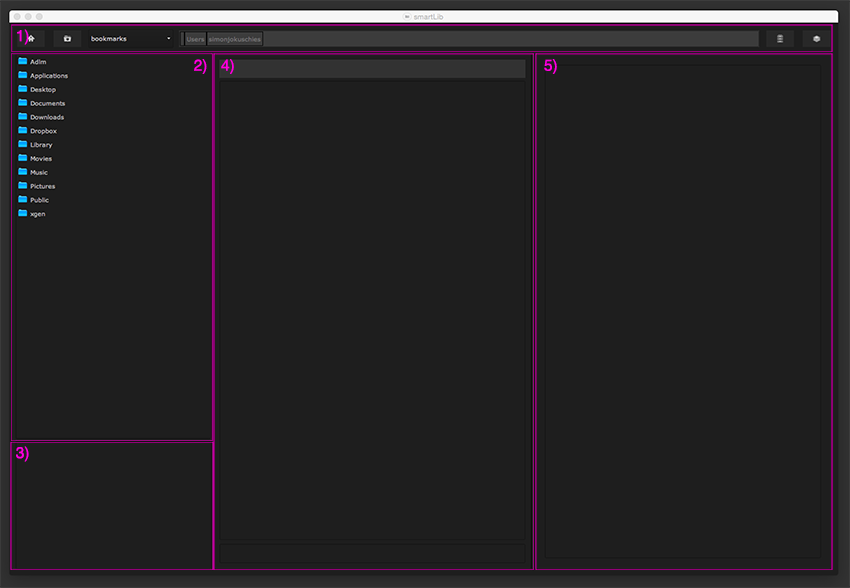Click the empty area of the path bar

point(510,39)
